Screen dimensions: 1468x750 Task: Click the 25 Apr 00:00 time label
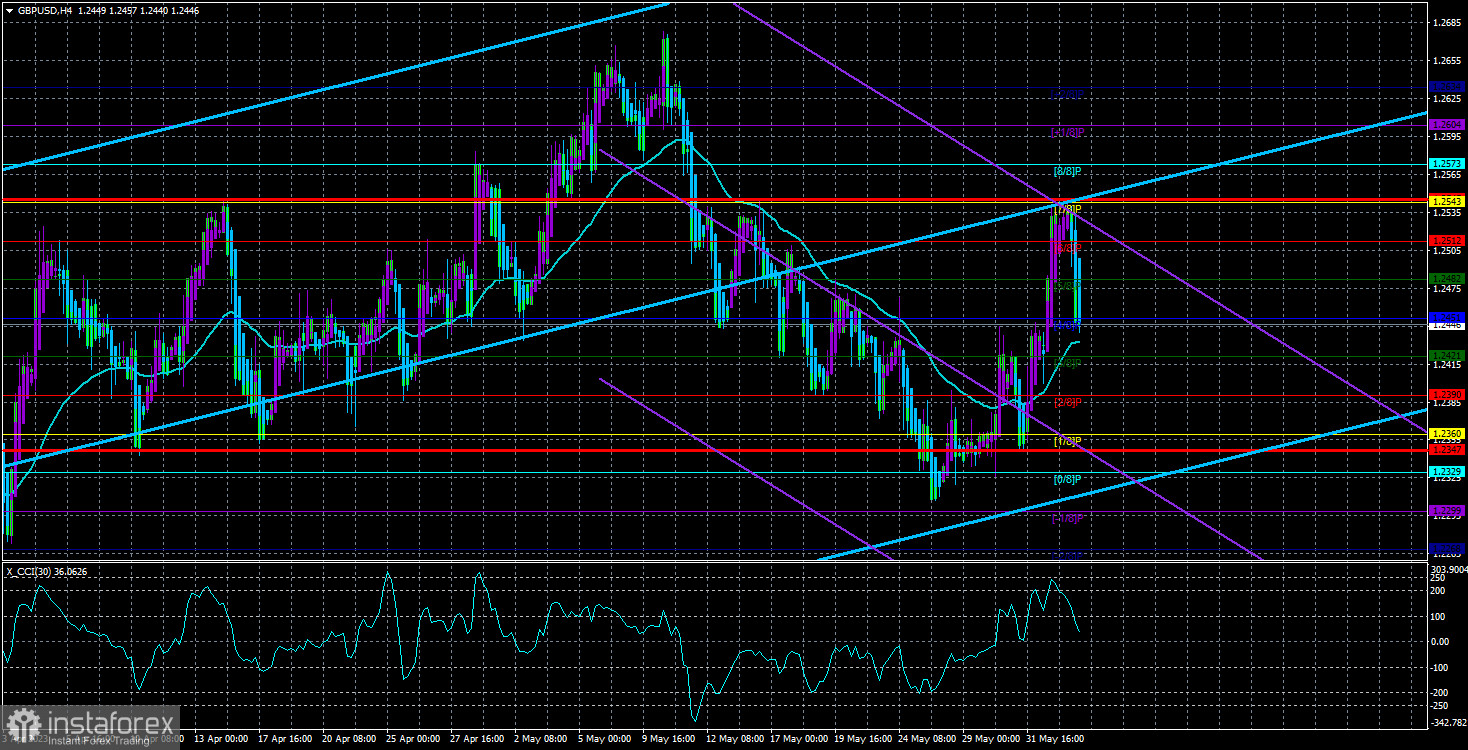point(412,739)
